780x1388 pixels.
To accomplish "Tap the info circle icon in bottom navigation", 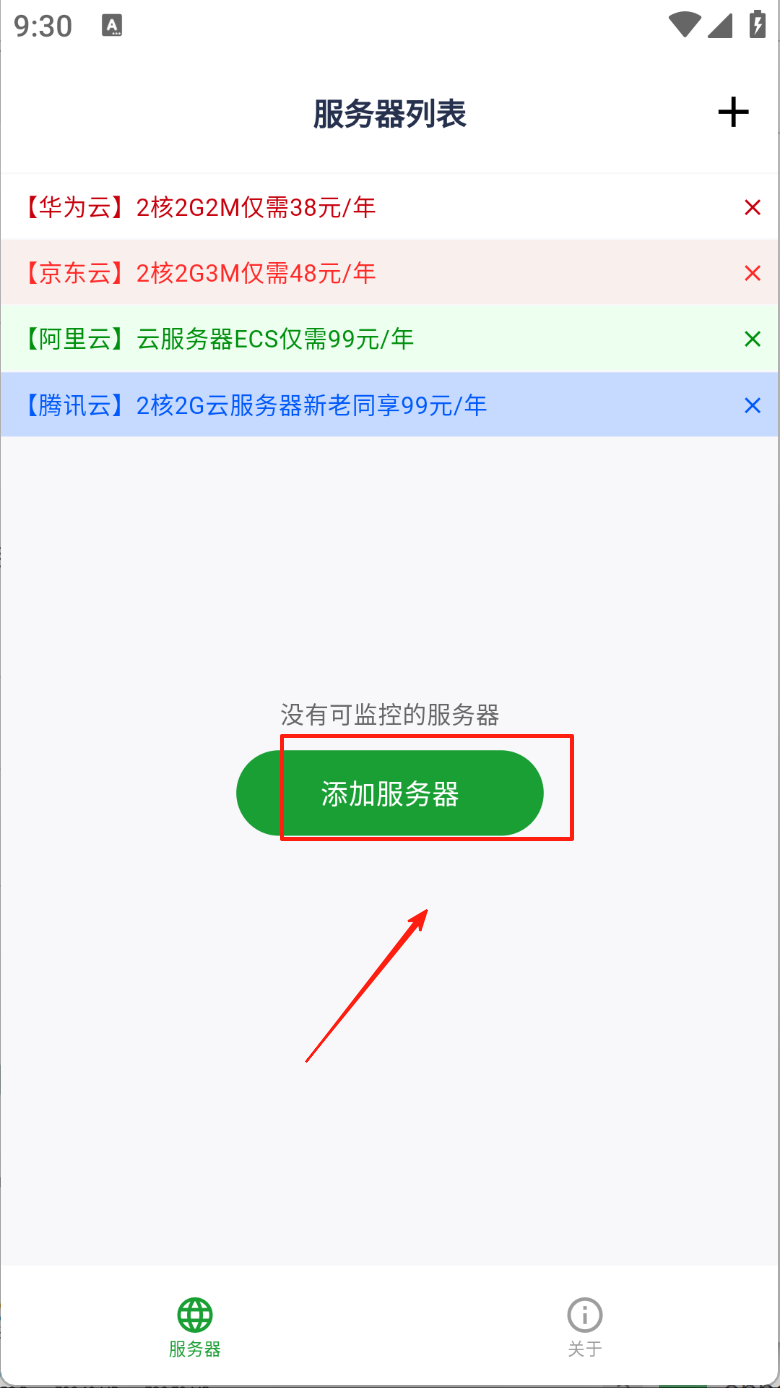I will [x=585, y=1314].
